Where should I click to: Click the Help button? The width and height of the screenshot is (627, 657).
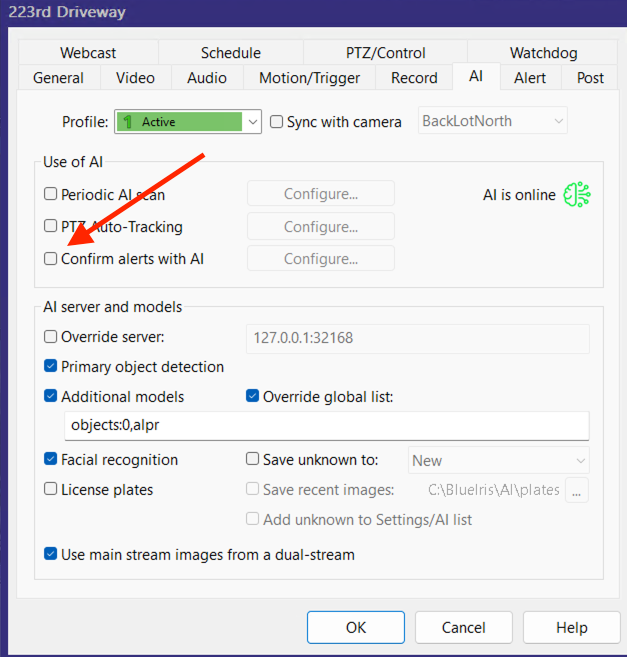pos(571,628)
